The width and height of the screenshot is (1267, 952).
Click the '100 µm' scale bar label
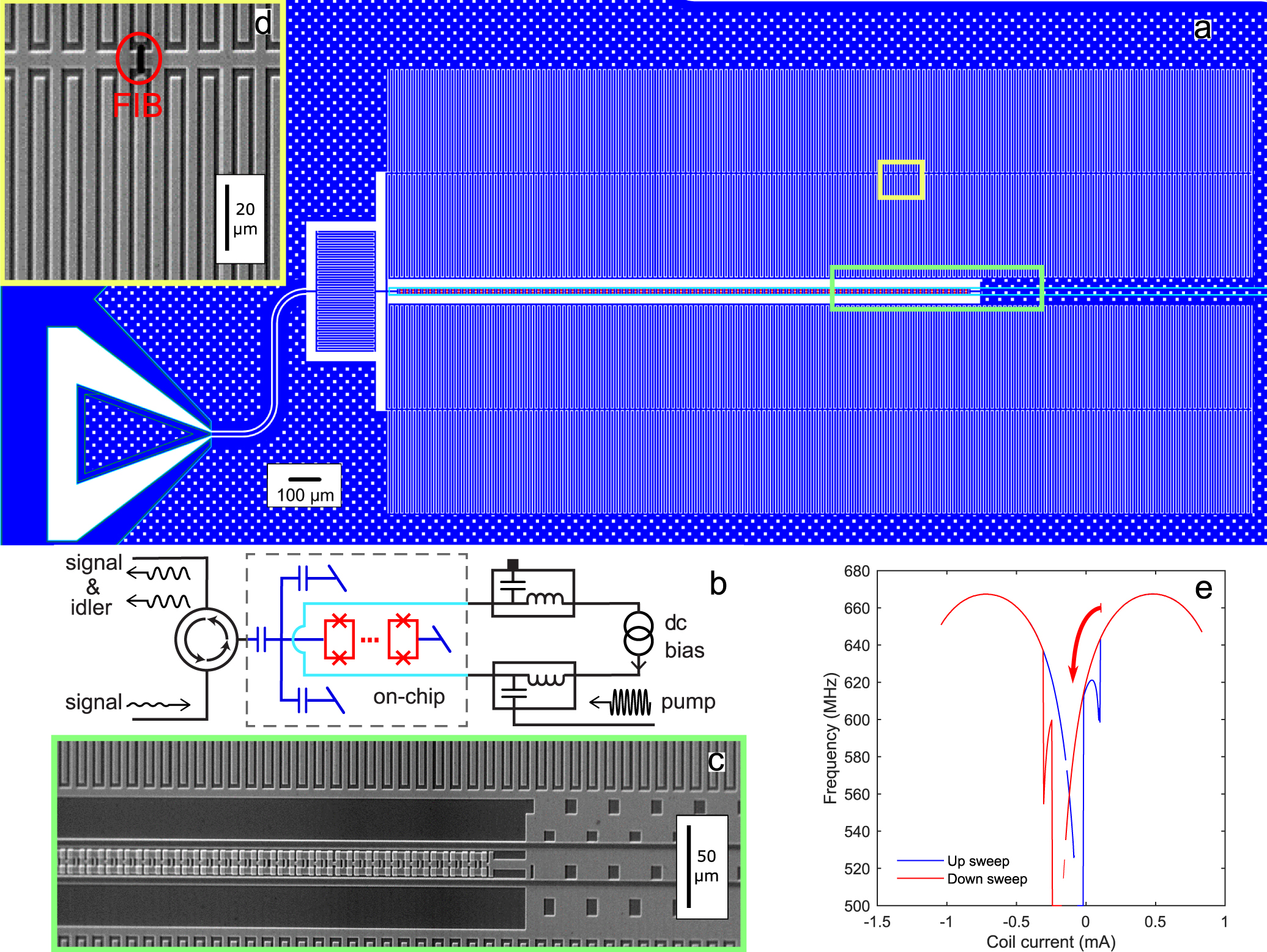(305, 494)
